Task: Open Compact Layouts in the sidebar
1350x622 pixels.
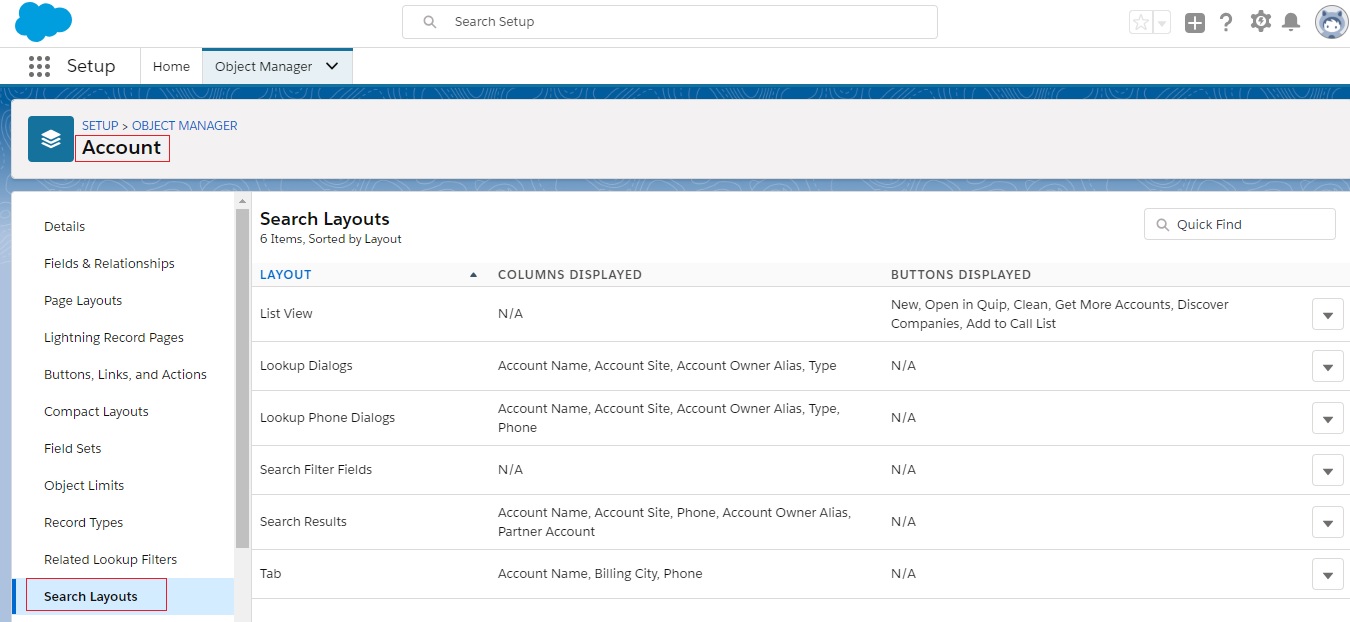Action: pyautogui.click(x=96, y=411)
